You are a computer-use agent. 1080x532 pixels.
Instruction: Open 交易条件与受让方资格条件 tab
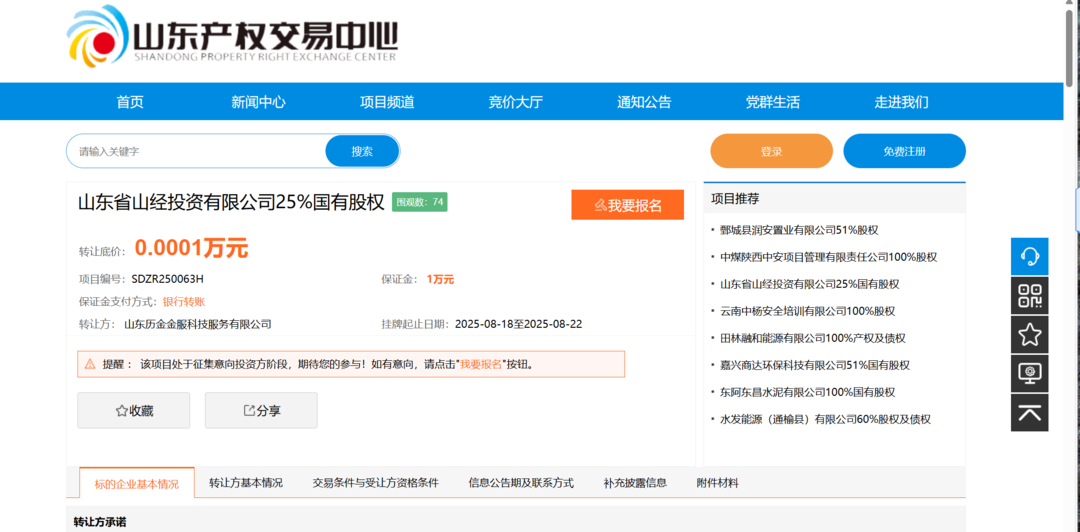pyautogui.click(x=375, y=482)
